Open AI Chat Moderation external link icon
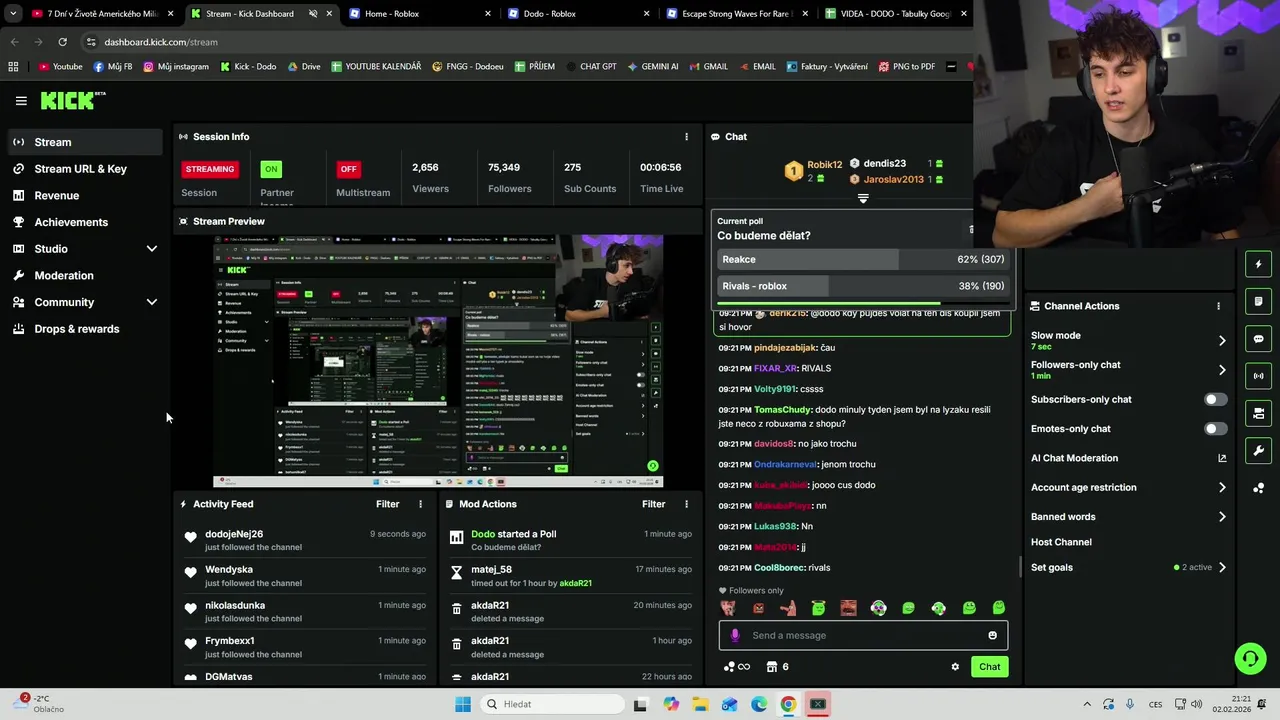Screen dimensions: 1280x720 pos(1222,458)
